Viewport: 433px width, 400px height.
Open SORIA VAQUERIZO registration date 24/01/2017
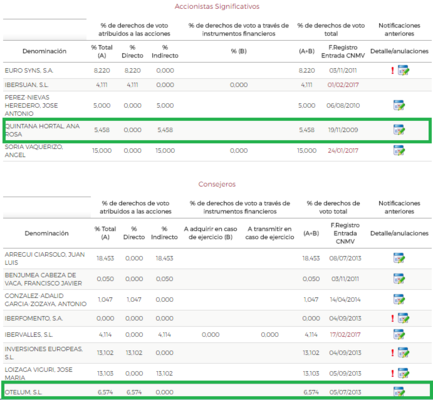tap(343, 150)
